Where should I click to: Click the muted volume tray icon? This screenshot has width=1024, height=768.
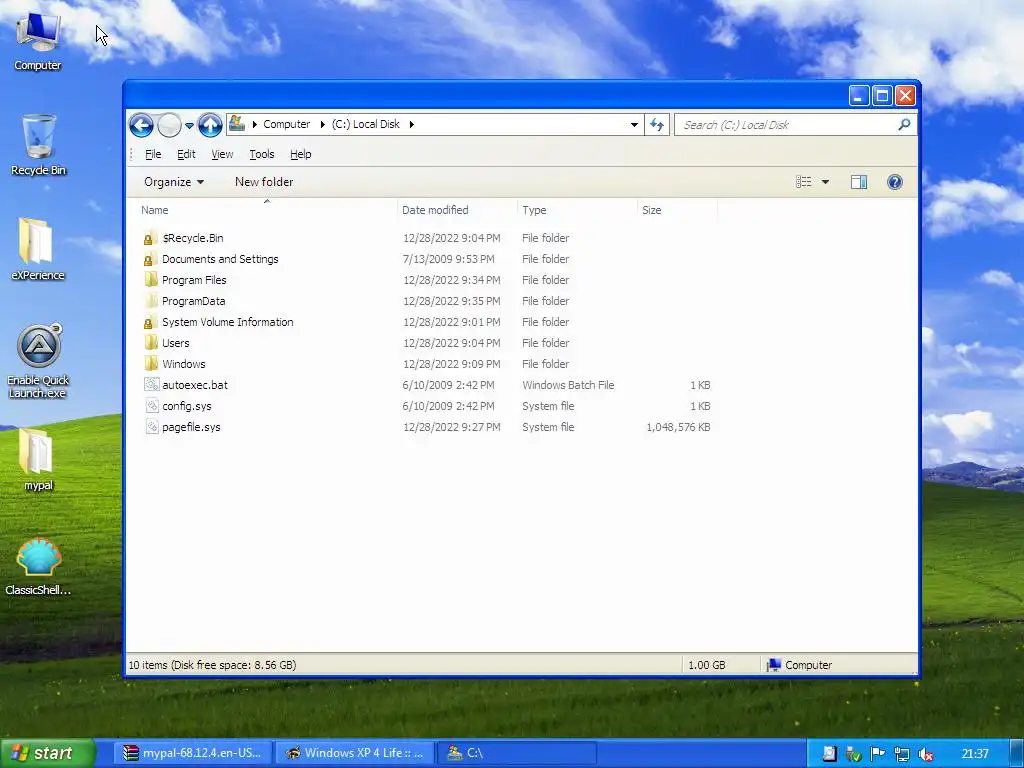[x=925, y=754]
